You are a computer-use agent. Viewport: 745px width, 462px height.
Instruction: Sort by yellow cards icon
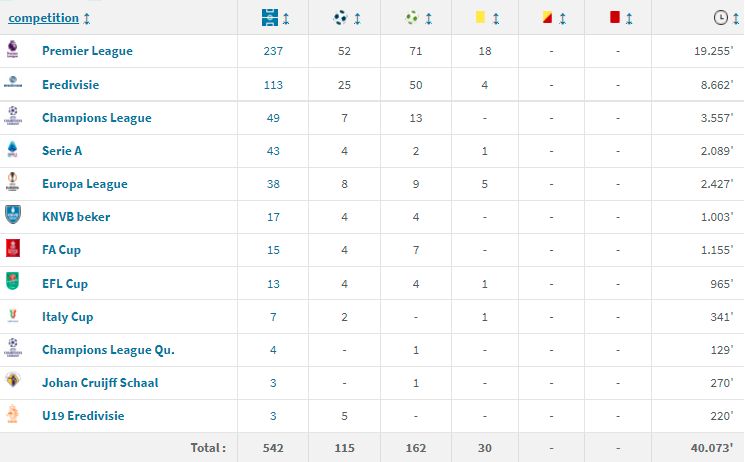coord(481,18)
